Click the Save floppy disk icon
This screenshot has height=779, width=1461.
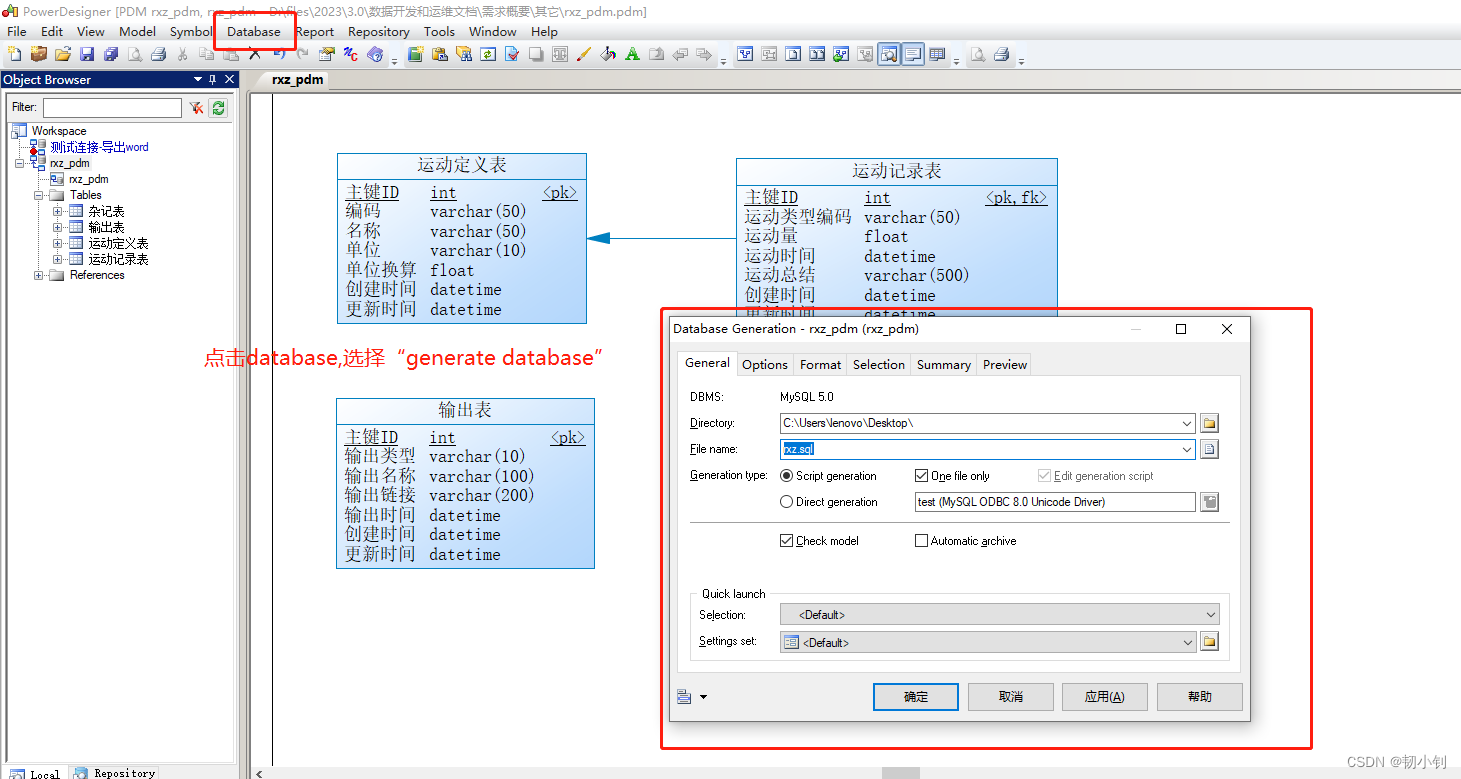click(x=87, y=54)
